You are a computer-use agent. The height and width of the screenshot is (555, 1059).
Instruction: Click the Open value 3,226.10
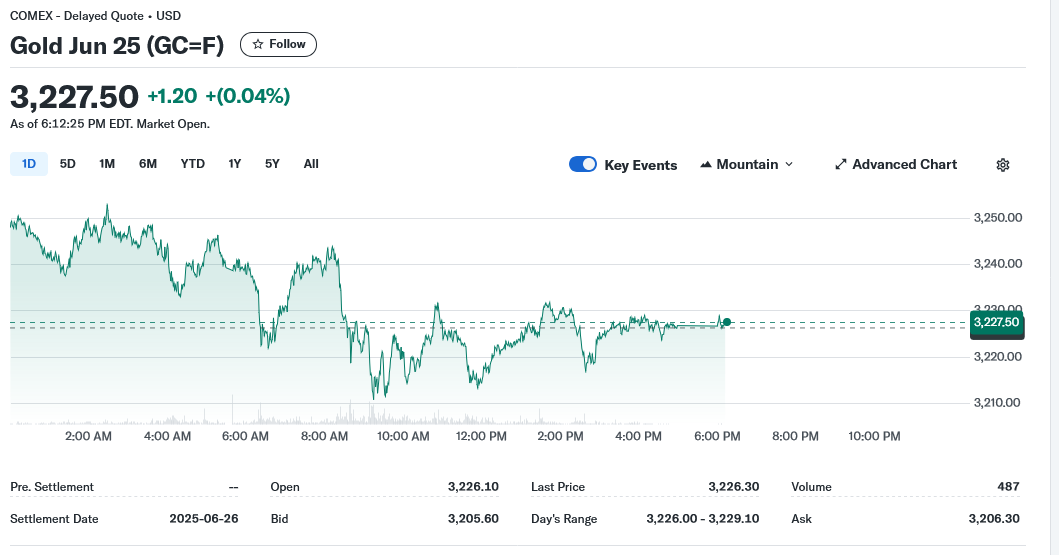473,486
